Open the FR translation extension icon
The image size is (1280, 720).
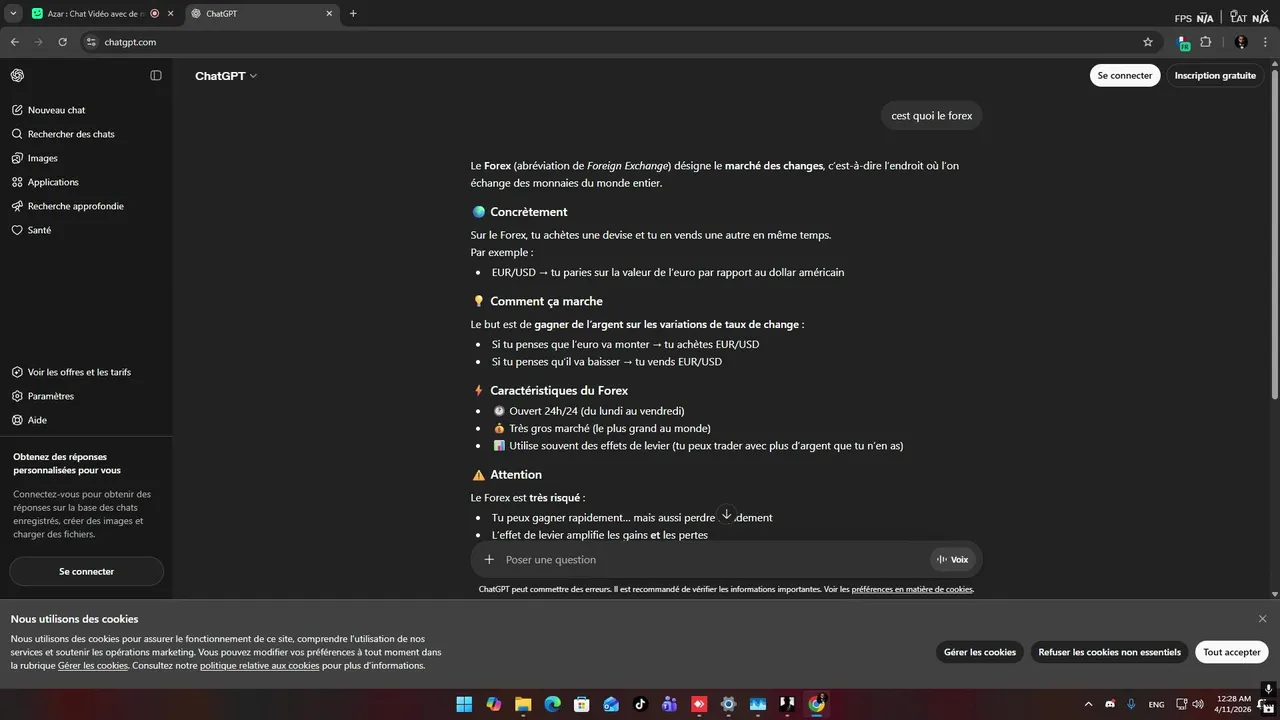point(1183,42)
